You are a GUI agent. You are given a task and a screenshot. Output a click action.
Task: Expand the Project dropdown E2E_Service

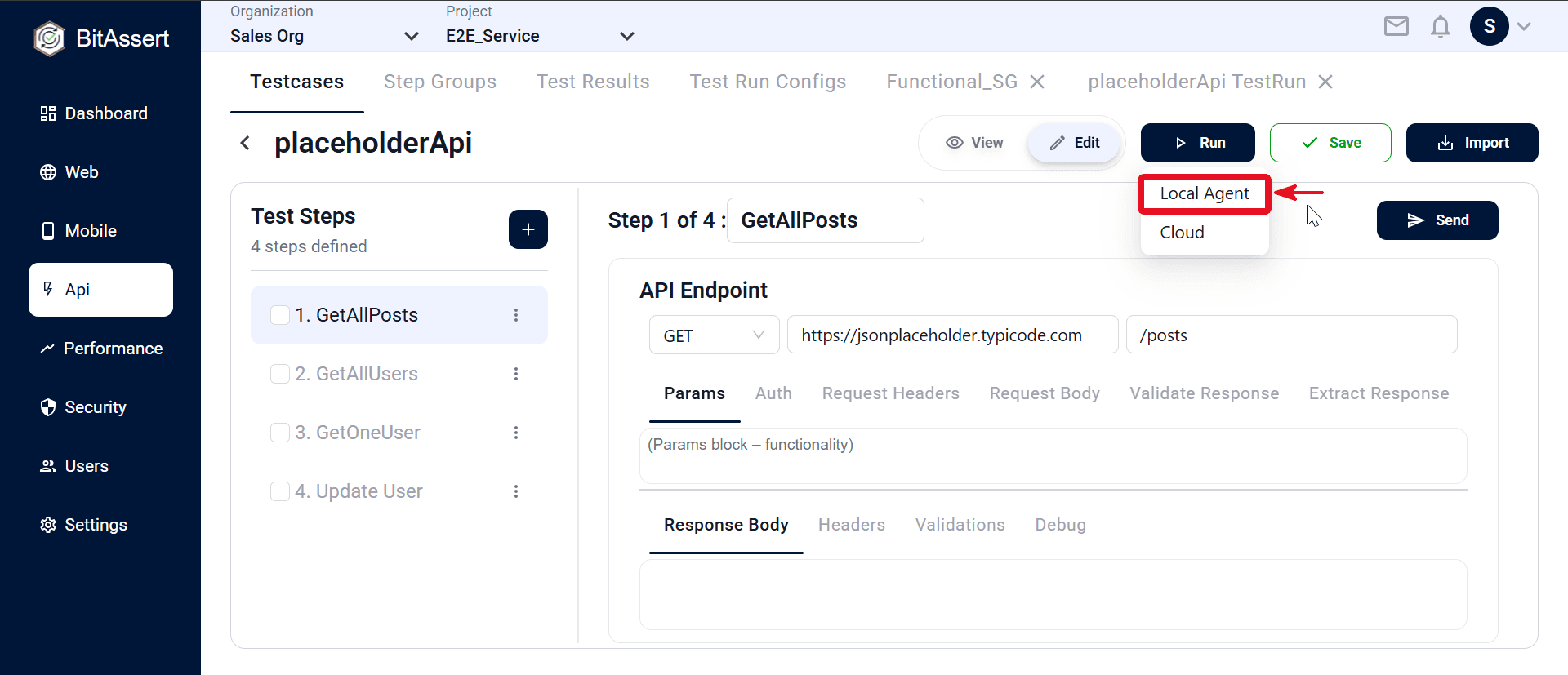point(540,36)
